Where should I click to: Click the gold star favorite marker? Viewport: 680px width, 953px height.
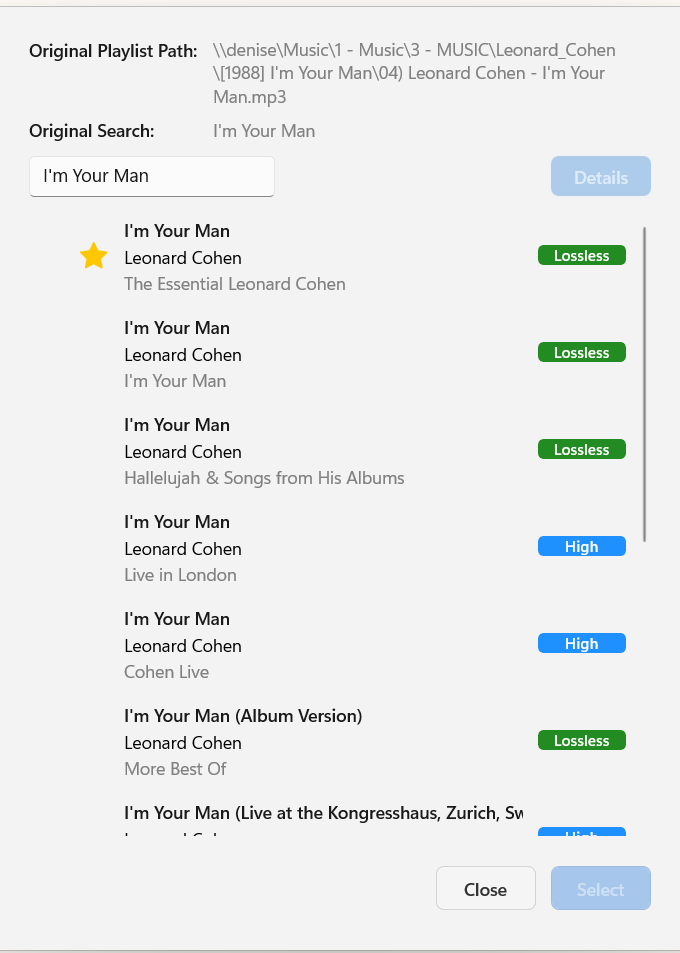93,256
